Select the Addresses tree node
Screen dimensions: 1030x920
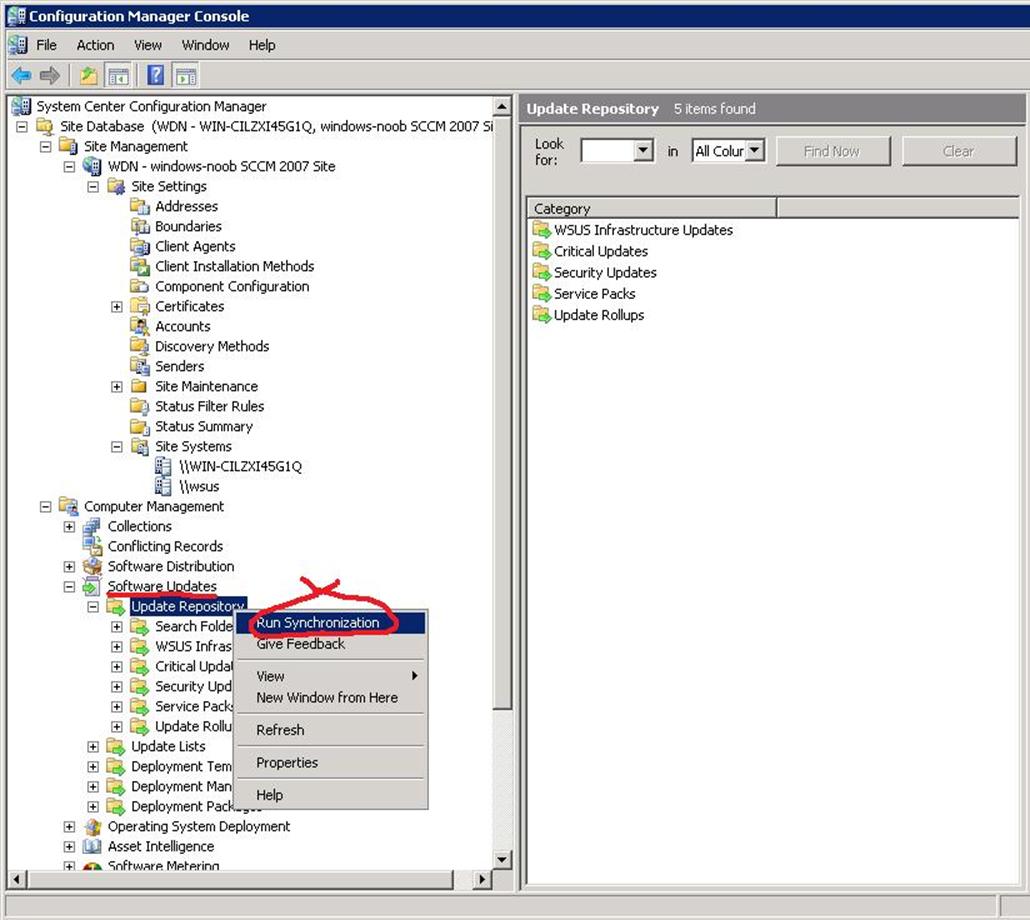[x=187, y=206]
